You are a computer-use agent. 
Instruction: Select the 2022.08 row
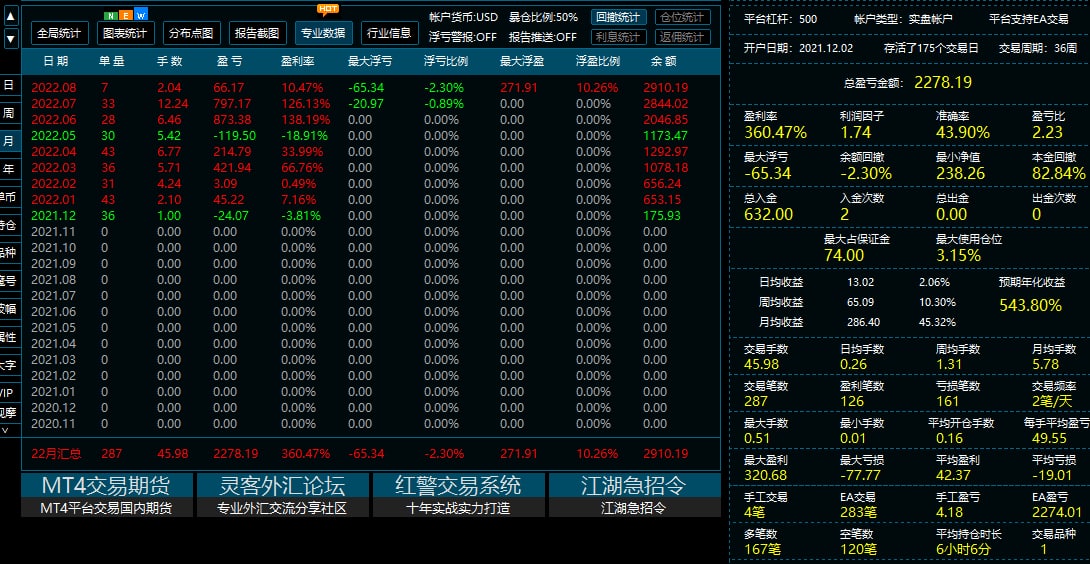(x=372, y=88)
